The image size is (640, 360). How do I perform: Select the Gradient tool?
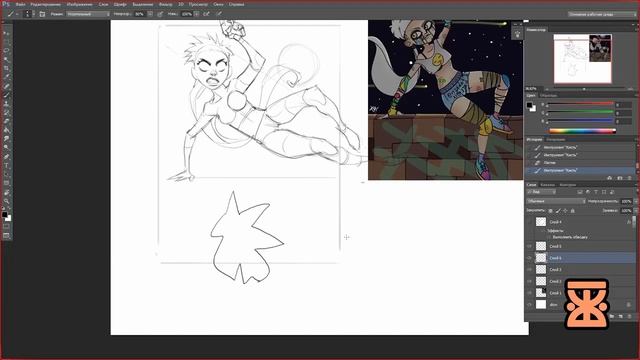(x=6, y=130)
